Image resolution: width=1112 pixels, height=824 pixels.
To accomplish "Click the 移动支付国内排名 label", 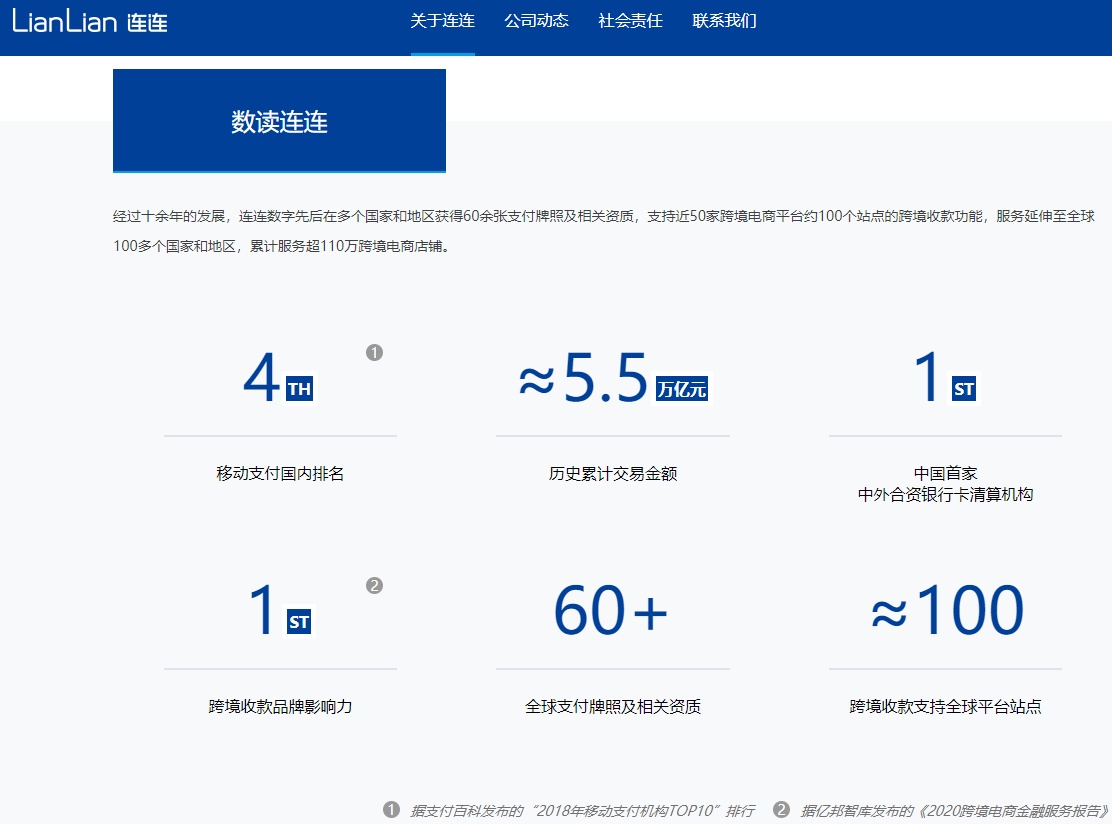I will click(280, 474).
